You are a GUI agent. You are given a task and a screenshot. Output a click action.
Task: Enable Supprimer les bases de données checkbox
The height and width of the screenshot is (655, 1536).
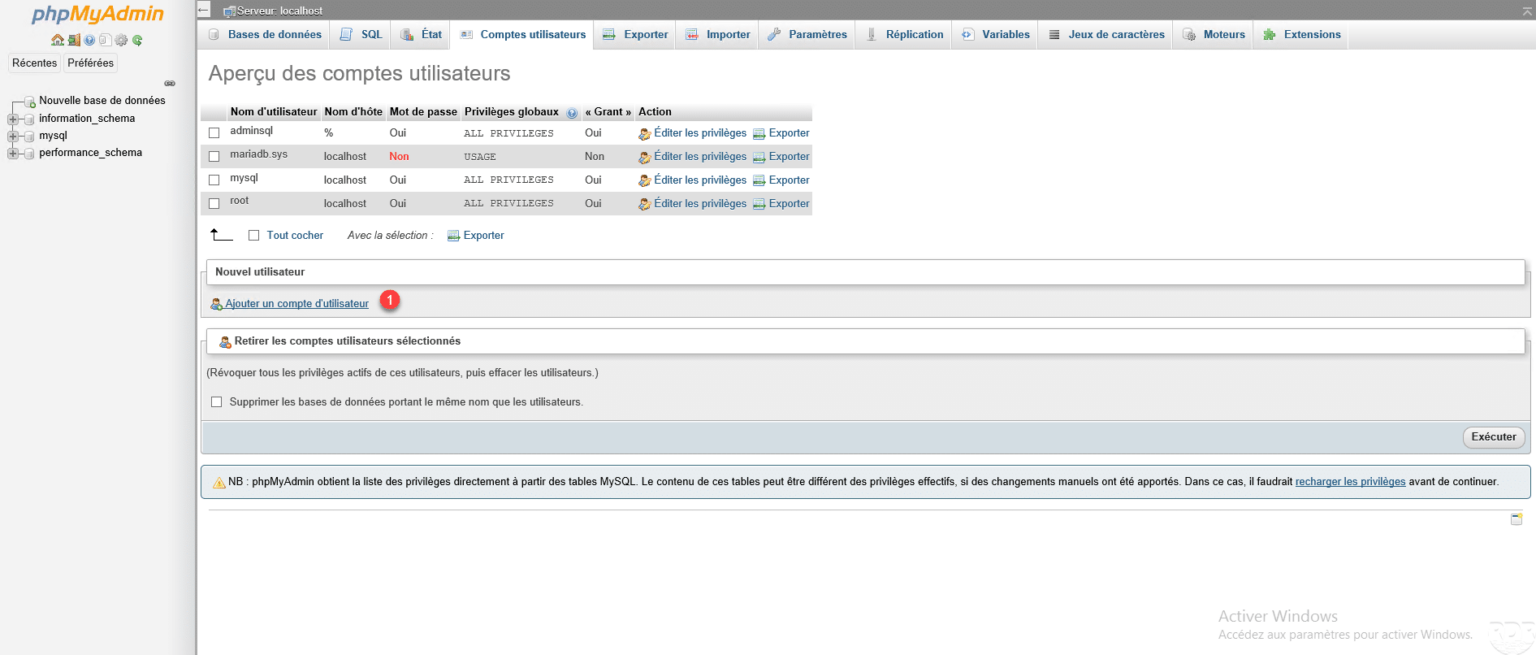[216, 402]
